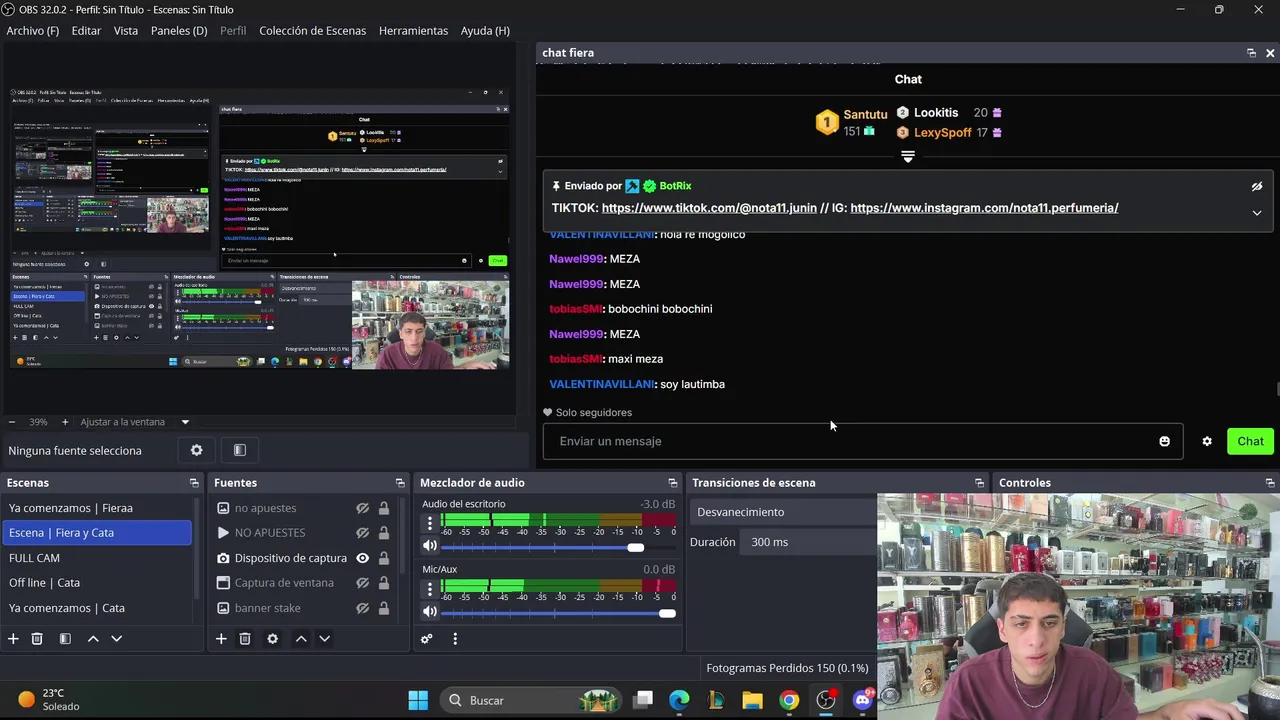Image resolution: width=1280 pixels, height=720 pixels.
Task: Open chat settings gear icon
Action: 1207,441
